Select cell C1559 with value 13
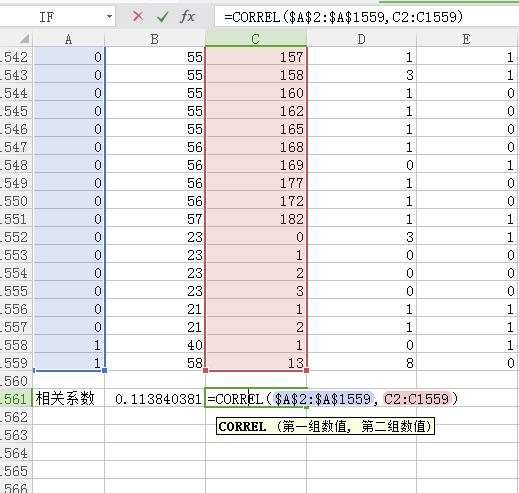This screenshot has height=493, width=519. [256, 363]
